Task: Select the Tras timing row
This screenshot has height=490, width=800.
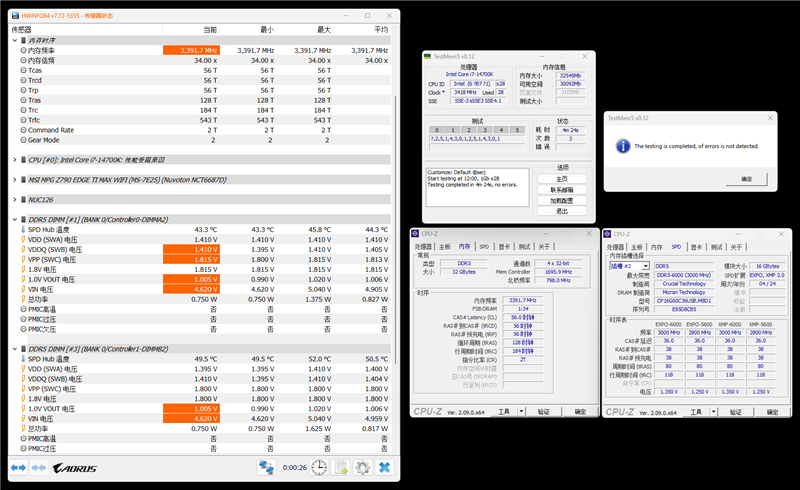Action: tap(202, 100)
